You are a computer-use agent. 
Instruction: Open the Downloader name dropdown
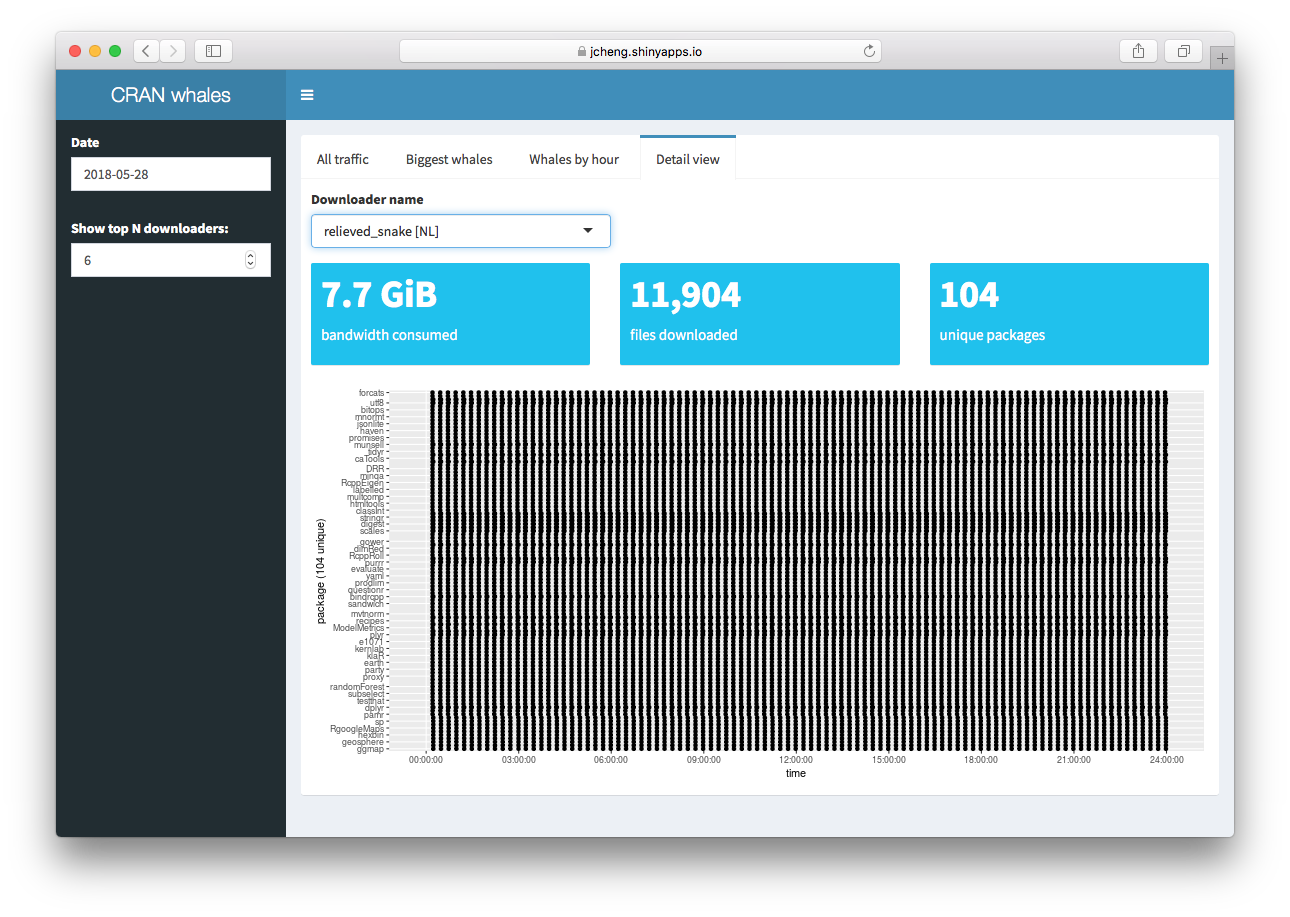(x=460, y=231)
